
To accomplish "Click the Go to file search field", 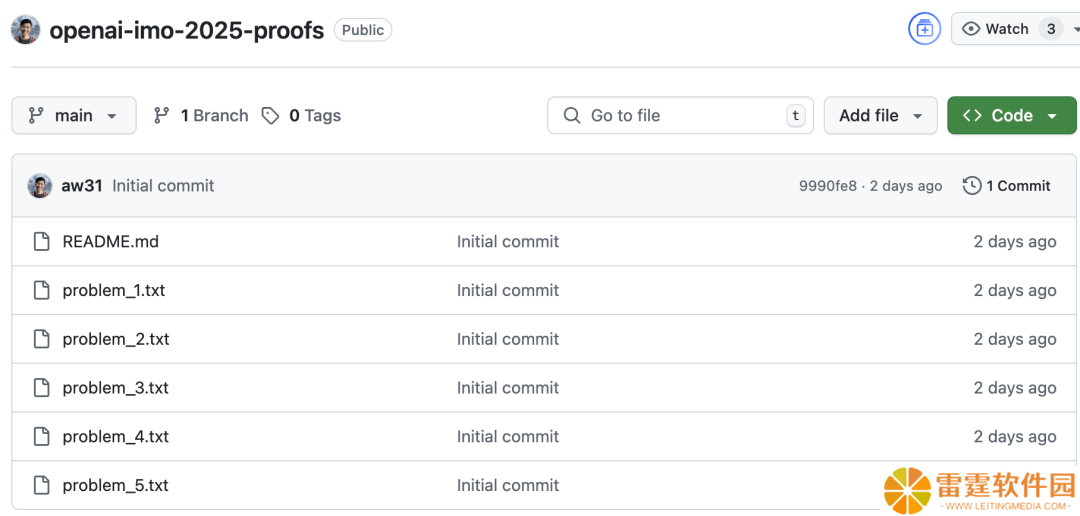I will [681, 116].
